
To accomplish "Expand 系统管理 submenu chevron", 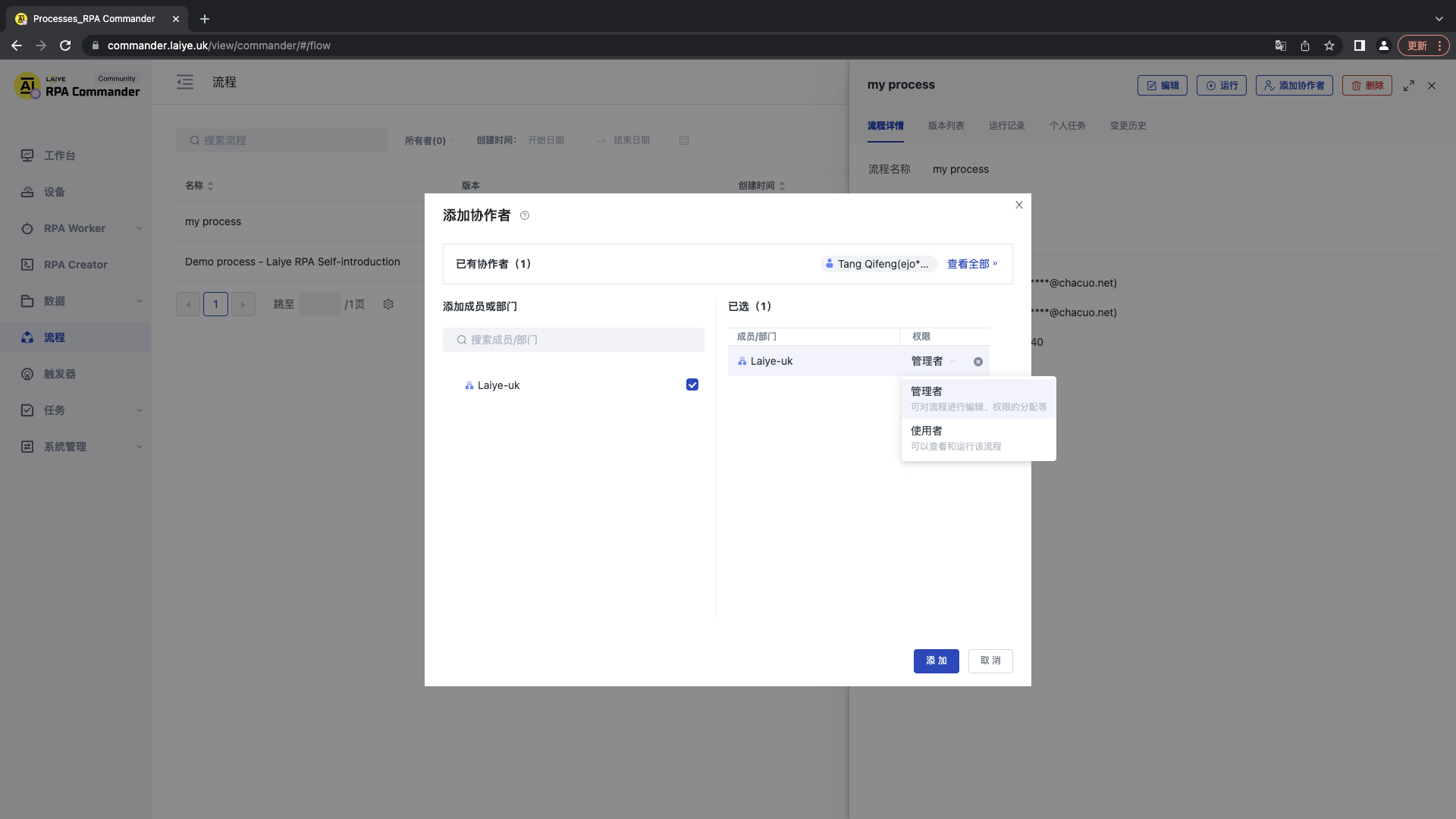I will (140, 447).
